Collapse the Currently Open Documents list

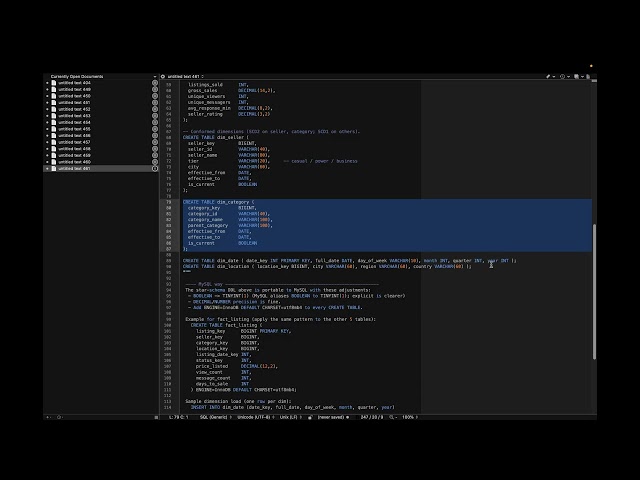pos(155,76)
